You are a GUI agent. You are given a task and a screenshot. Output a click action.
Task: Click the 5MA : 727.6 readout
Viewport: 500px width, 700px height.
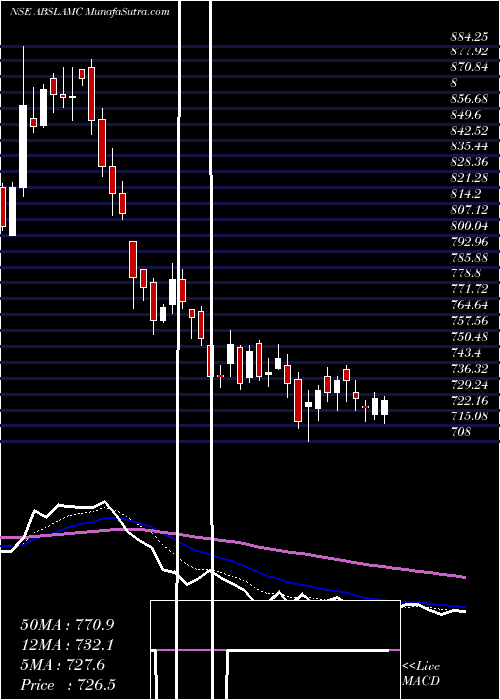click(x=62, y=665)
